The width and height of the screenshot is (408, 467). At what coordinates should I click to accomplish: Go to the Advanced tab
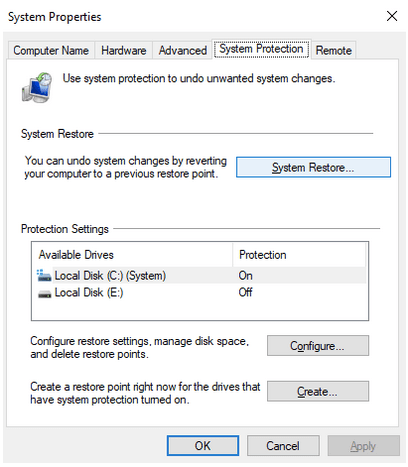tap(183, 50)
